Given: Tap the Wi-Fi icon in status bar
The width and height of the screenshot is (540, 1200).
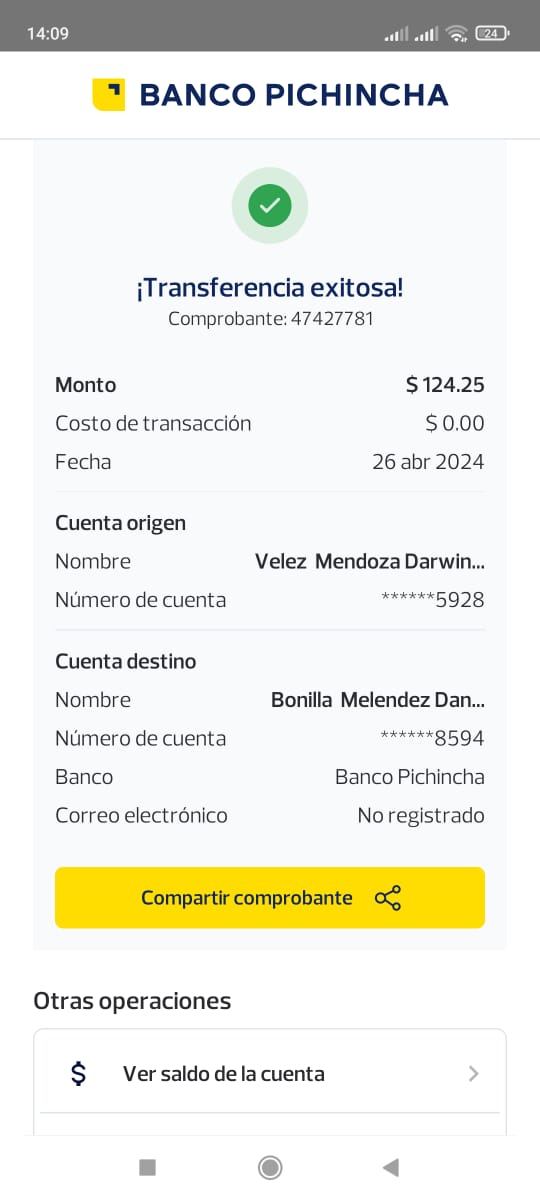Looking at the screenshot, I should (x=457, y=33).
